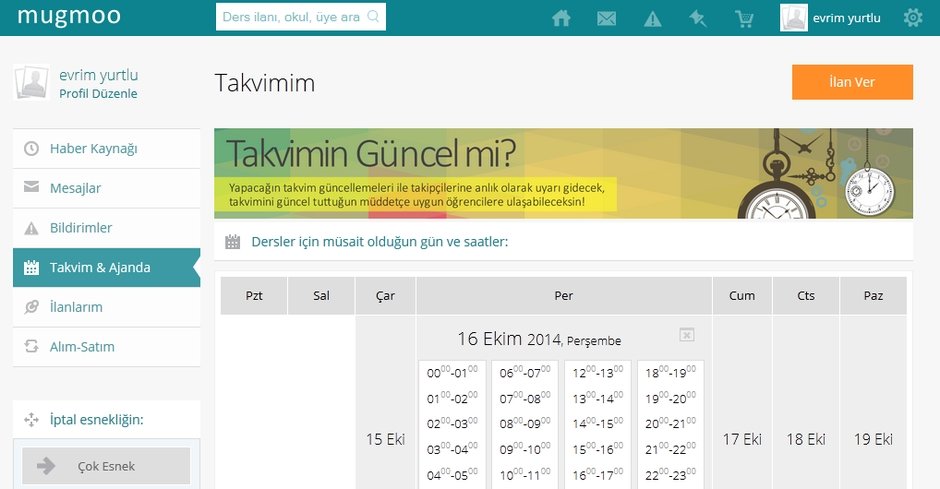Toggle the 14-15 time slot
This screenshot has height=489, width=940.
598,424
